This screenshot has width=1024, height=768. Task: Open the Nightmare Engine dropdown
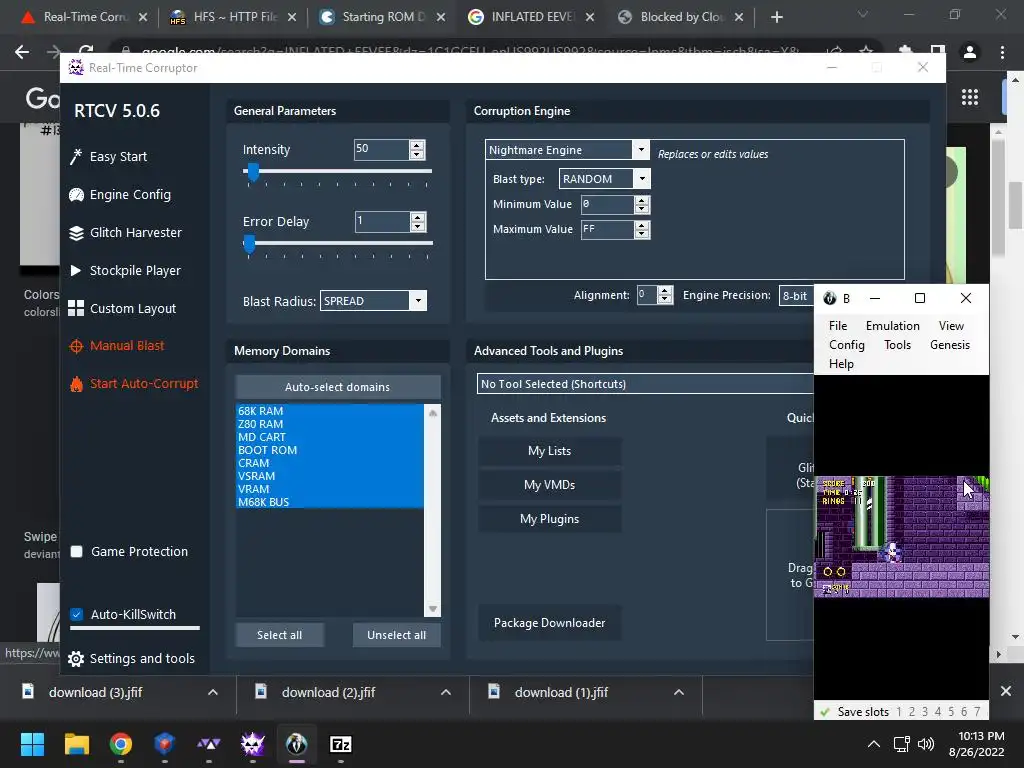(641, 150)
